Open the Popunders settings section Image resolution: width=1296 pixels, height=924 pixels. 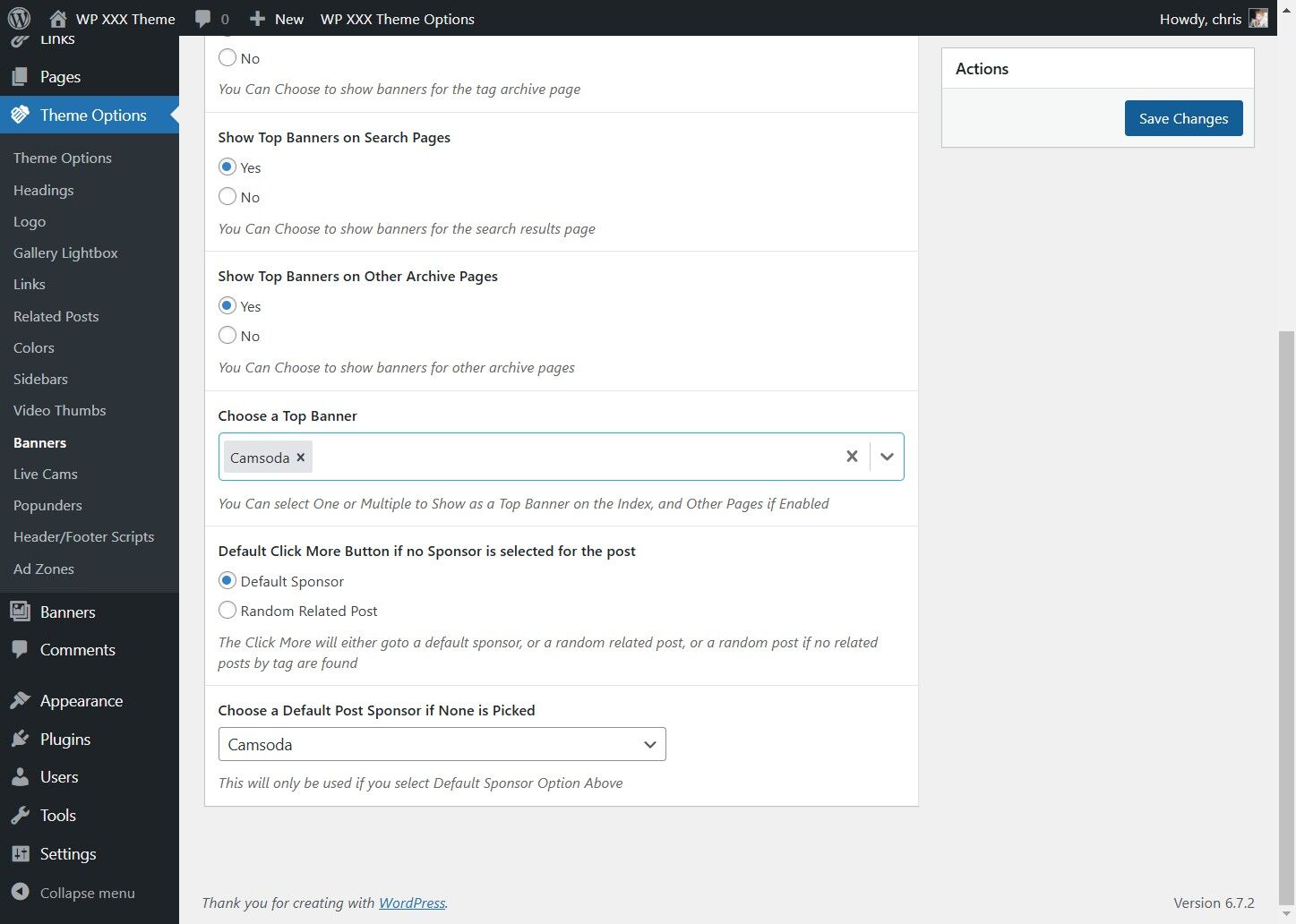click(x=47, y=505)
